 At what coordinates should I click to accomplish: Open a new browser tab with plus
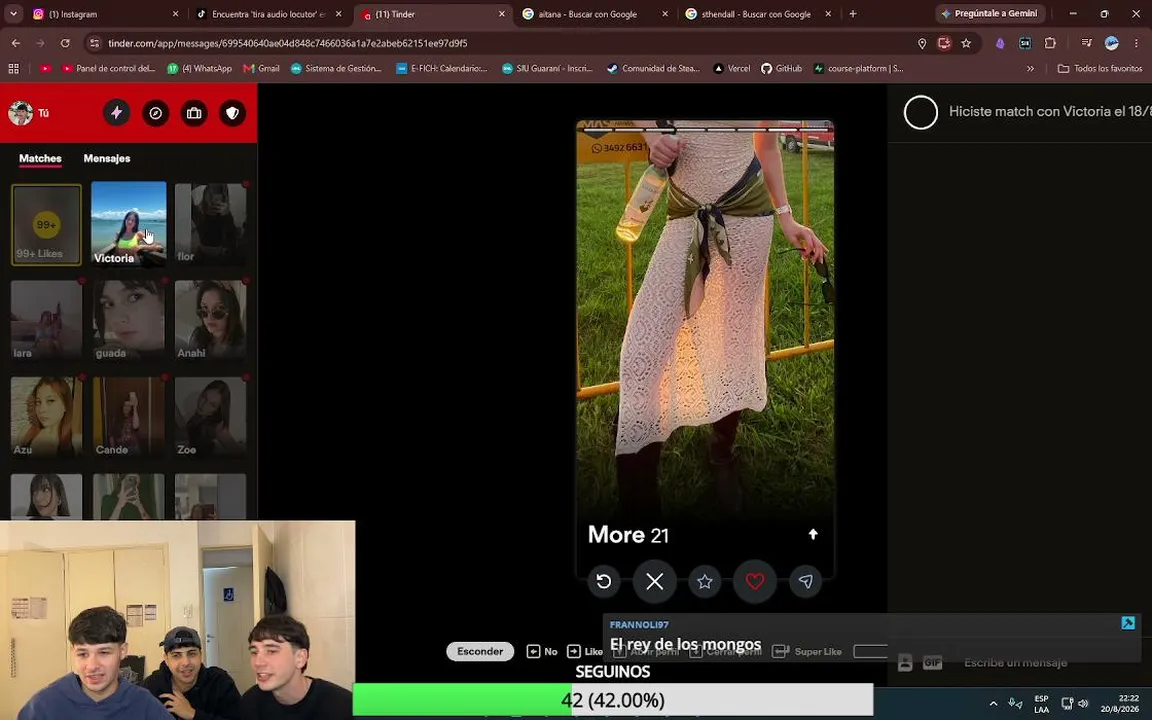853,14
